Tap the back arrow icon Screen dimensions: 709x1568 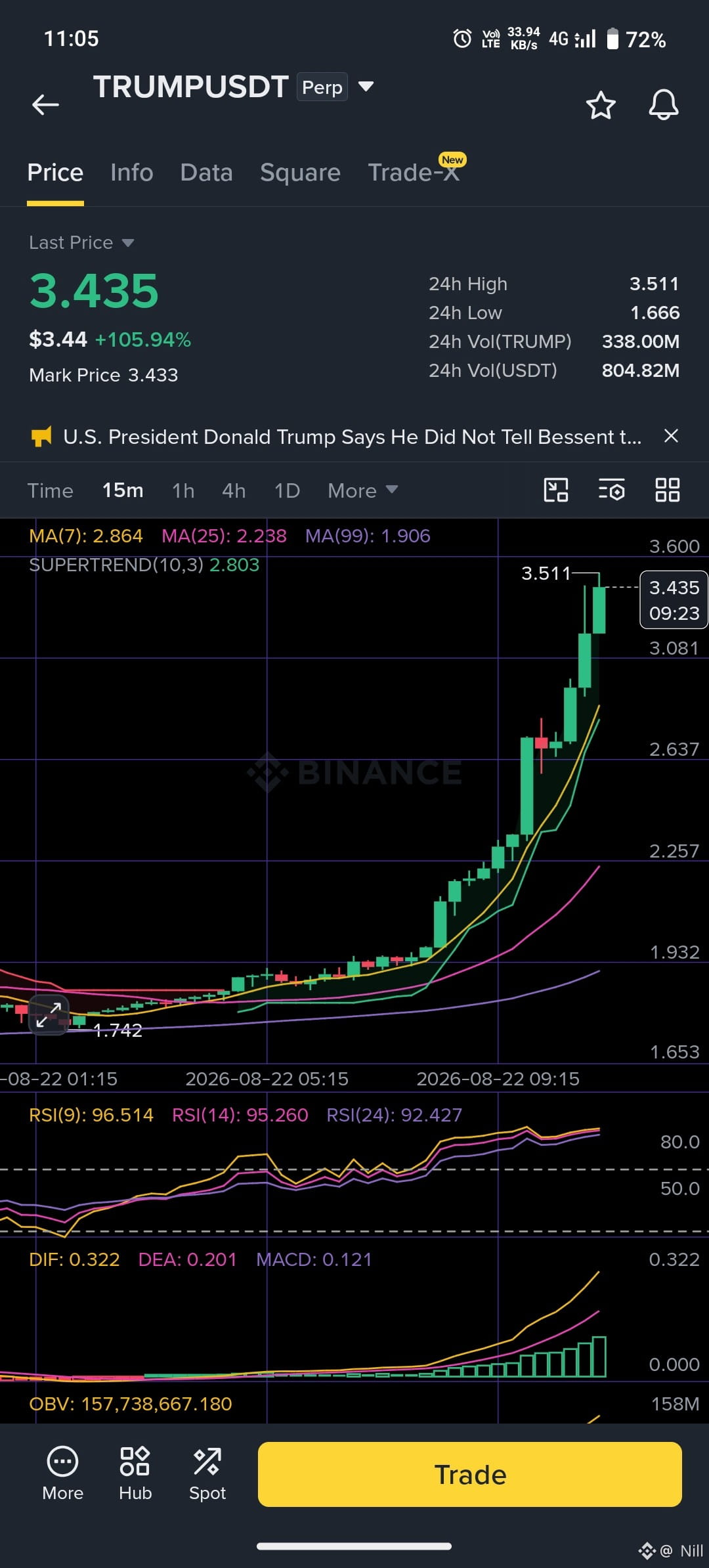(45, 104)
